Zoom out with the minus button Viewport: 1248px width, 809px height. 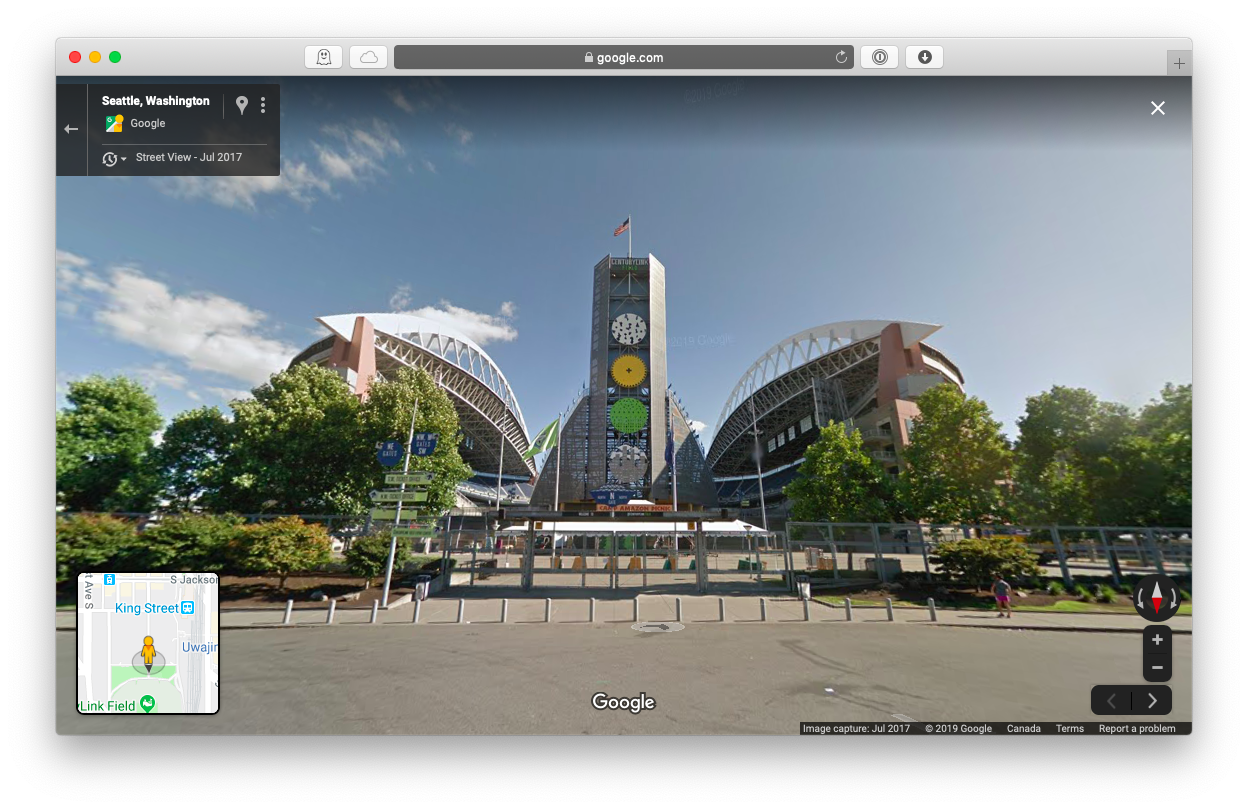pos(1157,668)
